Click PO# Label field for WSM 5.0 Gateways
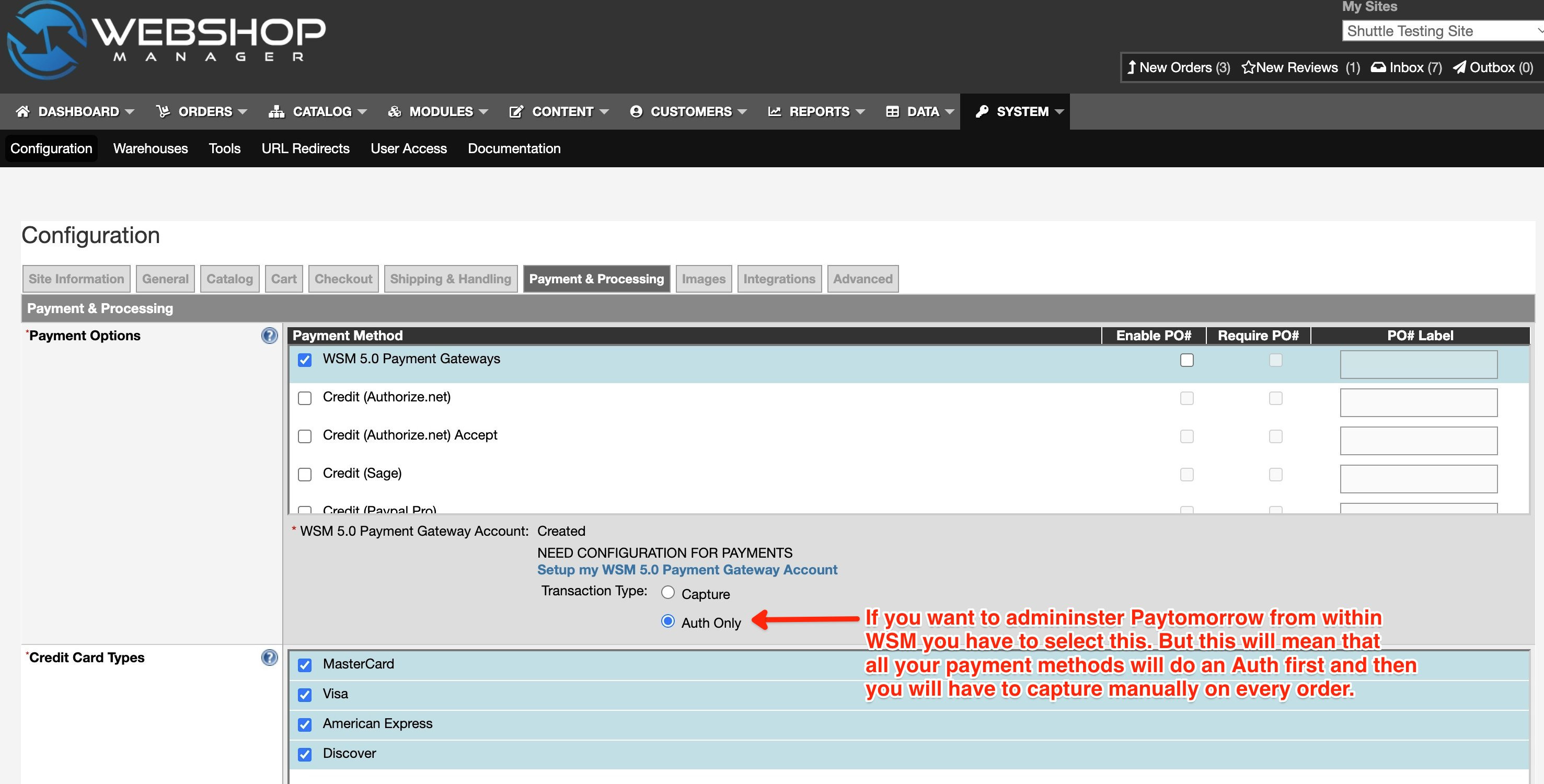This screenshot has height=784, width=1544. [x=1418, y=364]
